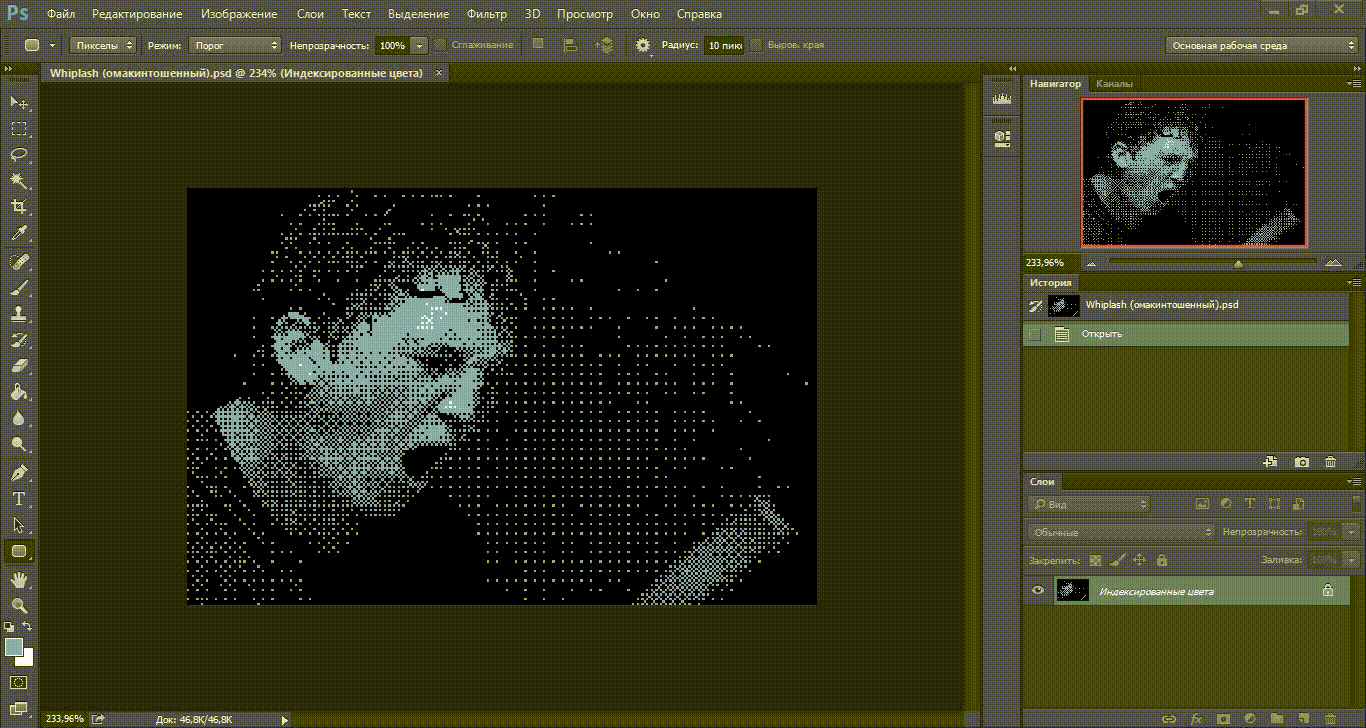Select the Blur tool
The width and height of the screenshot is (1366, 728).
tap(19, 418)
